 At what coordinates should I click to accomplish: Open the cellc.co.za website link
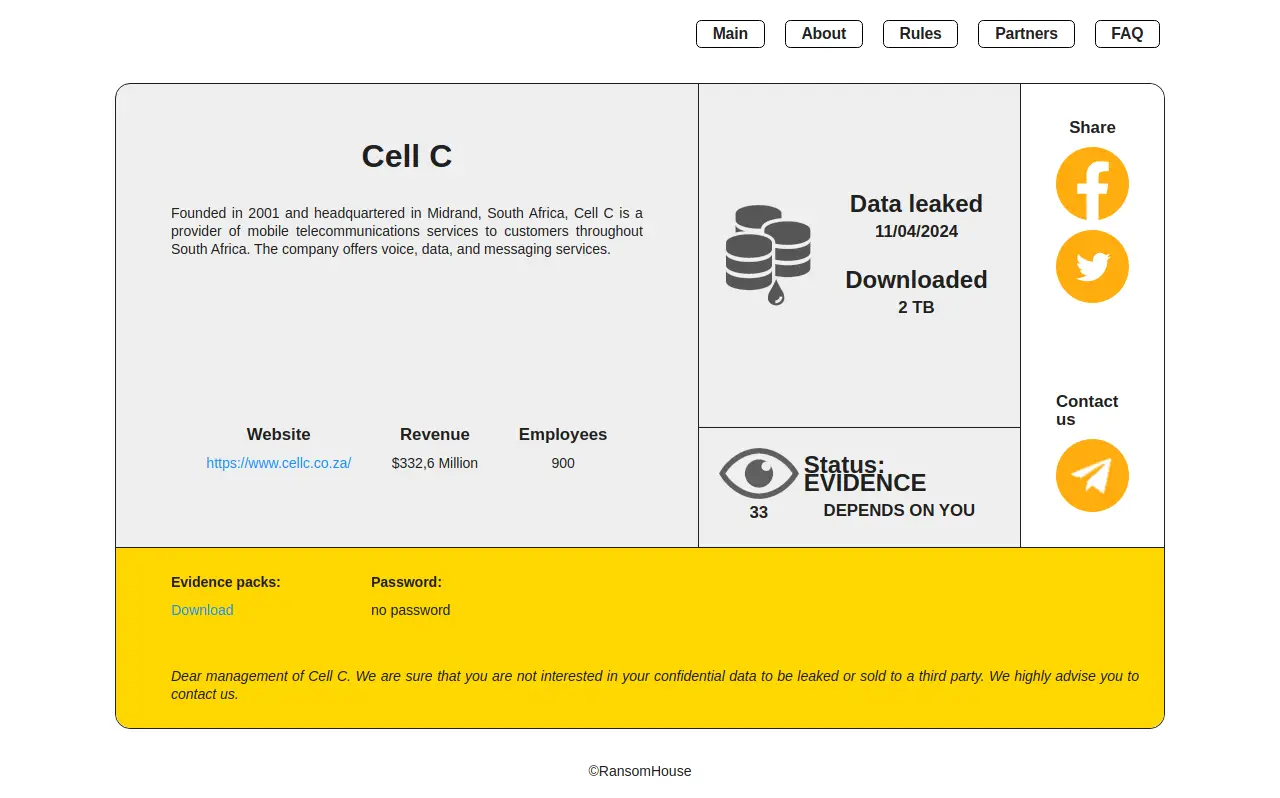[278, 463]
